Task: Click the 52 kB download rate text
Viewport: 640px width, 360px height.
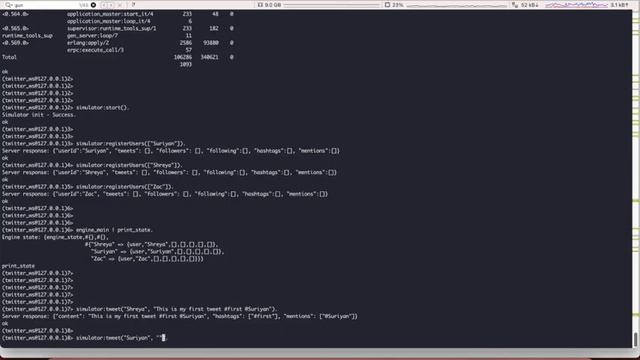Action: (x=529, y=5)
